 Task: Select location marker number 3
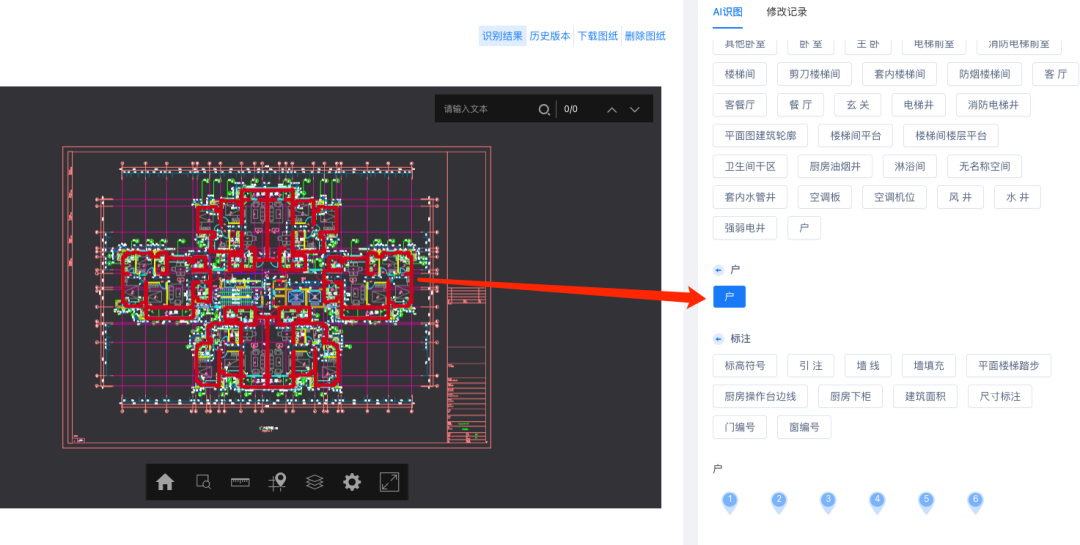[x=828, y=503]
